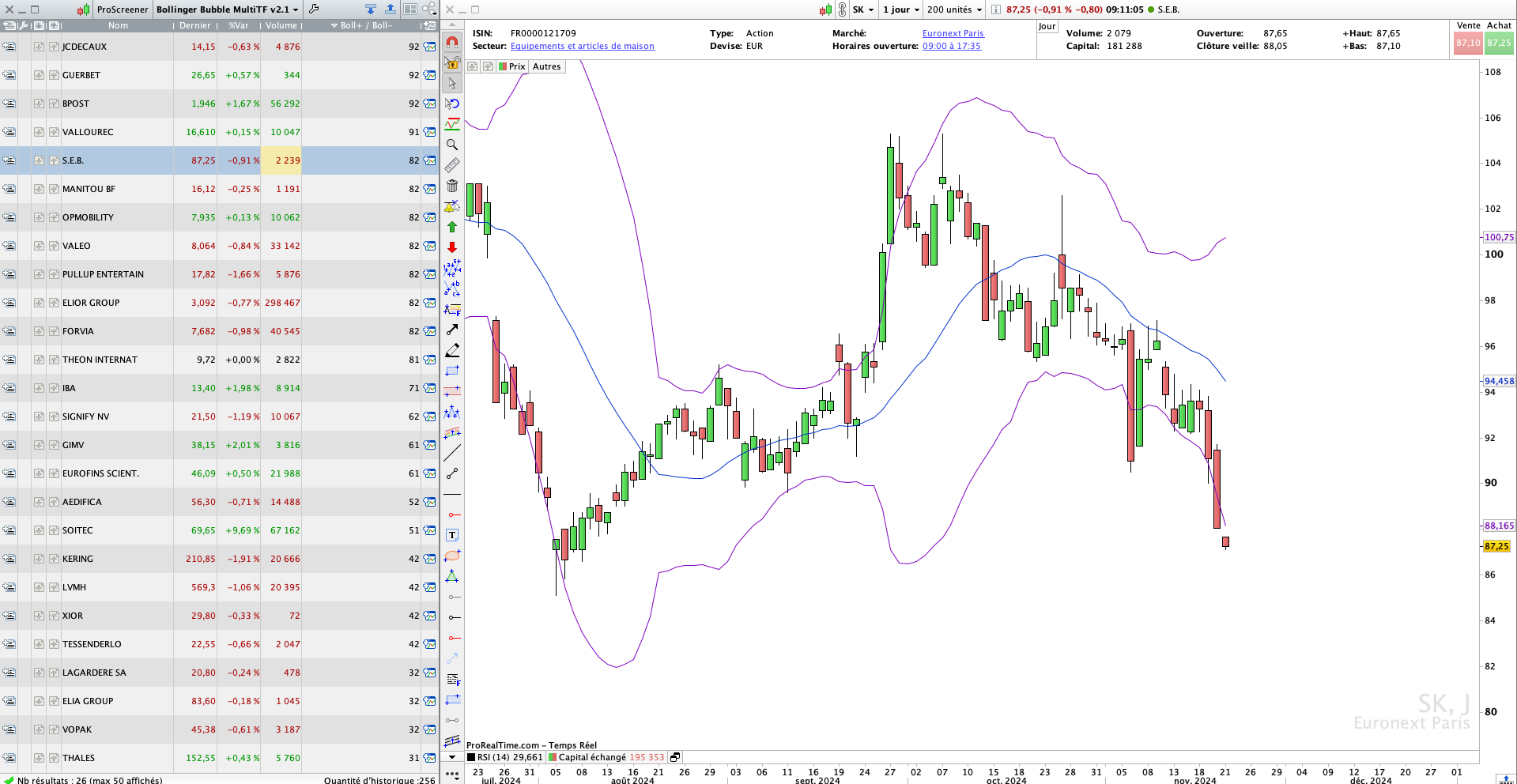Select the line segment with endpoints tool

[x=452, y=473]
